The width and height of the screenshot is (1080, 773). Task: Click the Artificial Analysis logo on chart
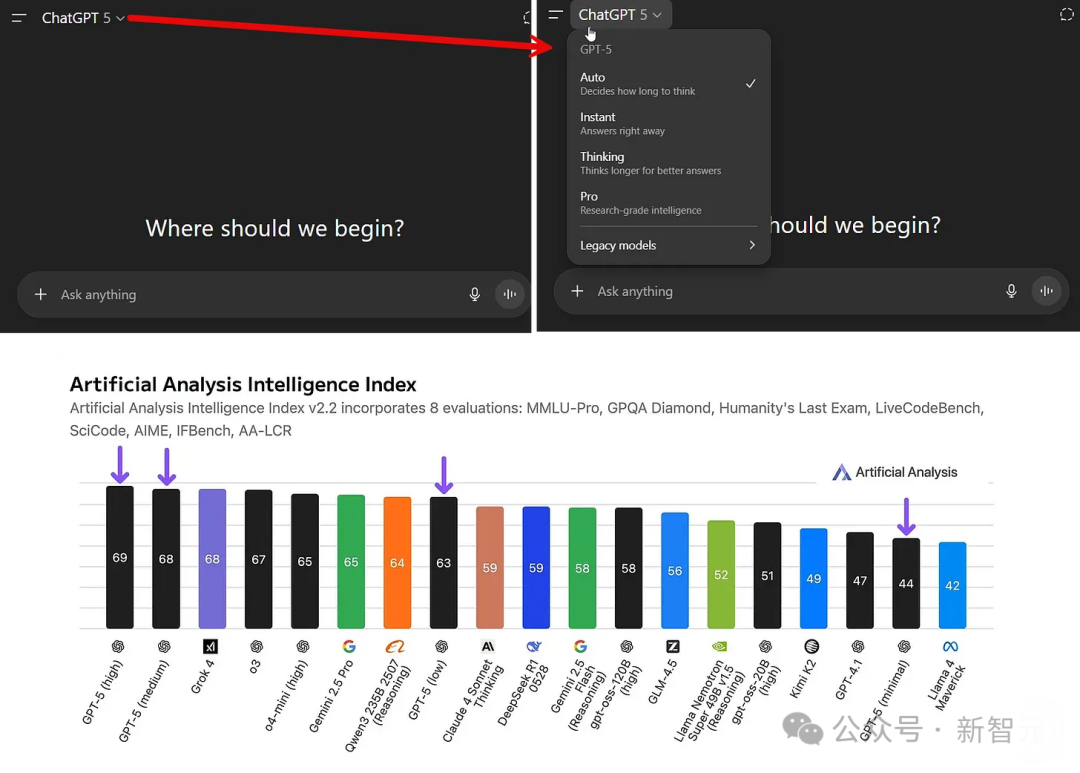pos(895,472)
